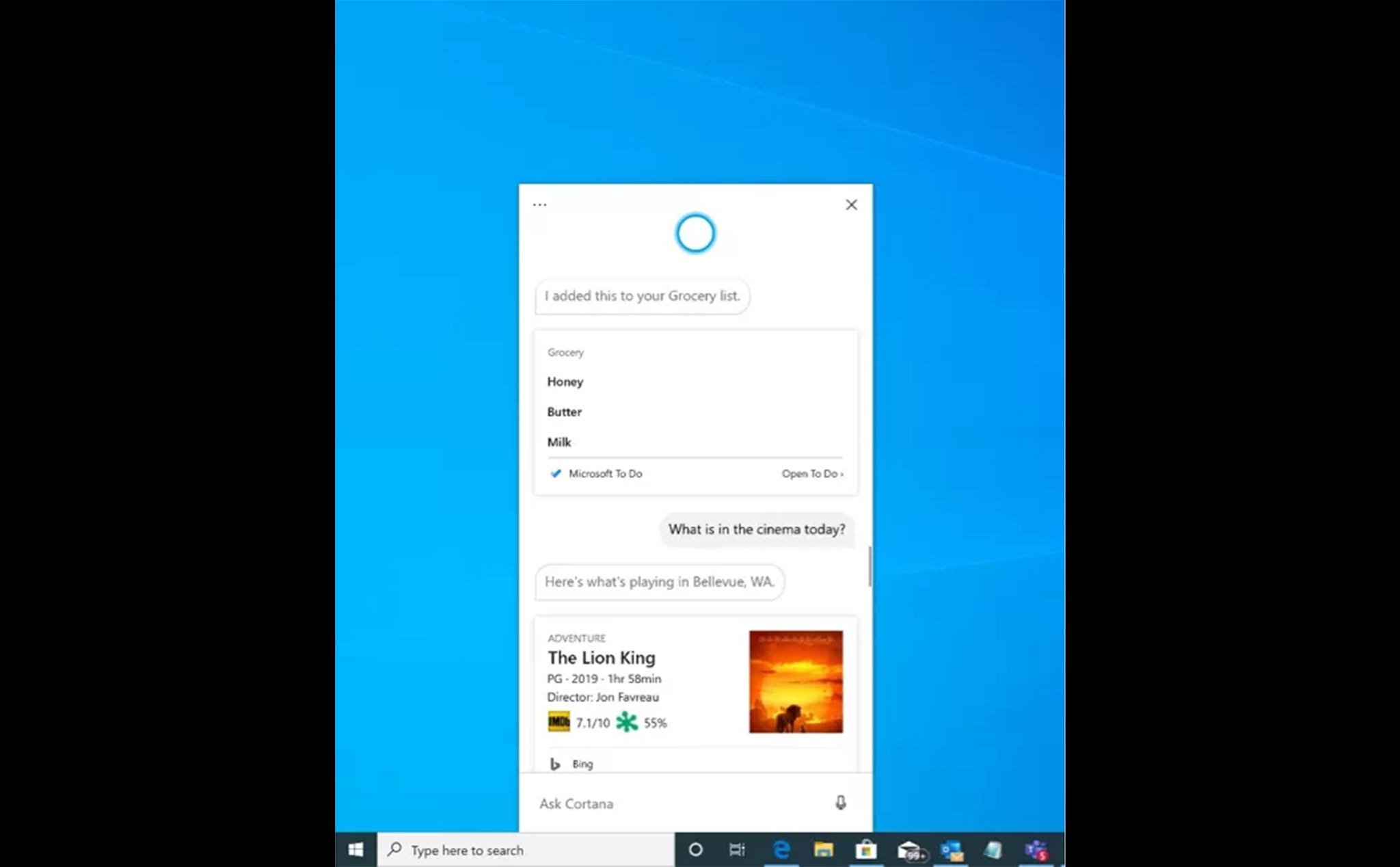Open Microsoft Store from taskbar
The image size is (1400, 867).
pyautogui.click(x=865, y=850)
